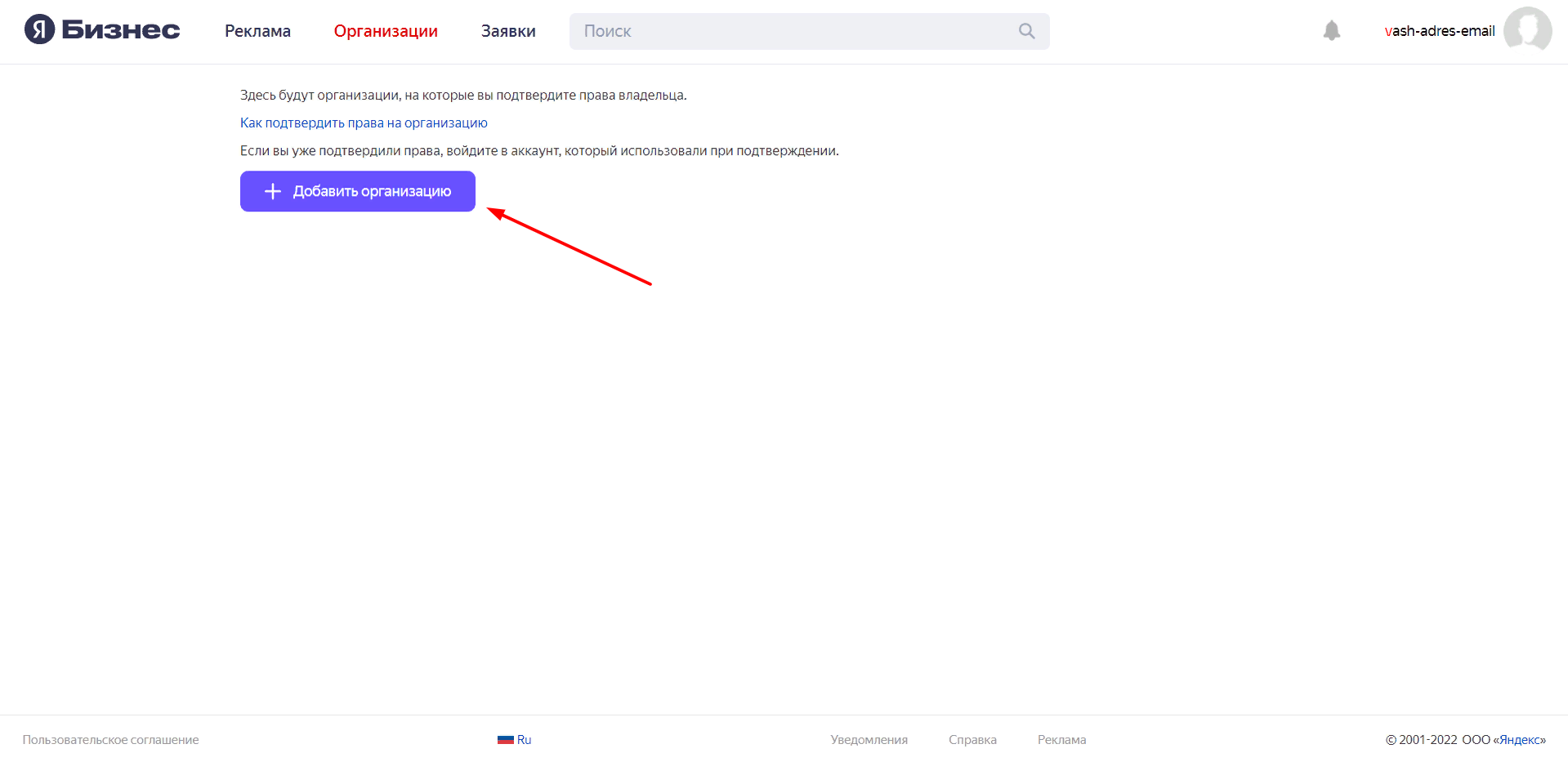Click text 'Если вы уже подтвердили права'
Viewport: 1568px width, 762px height.
click(x=342, y=151)
